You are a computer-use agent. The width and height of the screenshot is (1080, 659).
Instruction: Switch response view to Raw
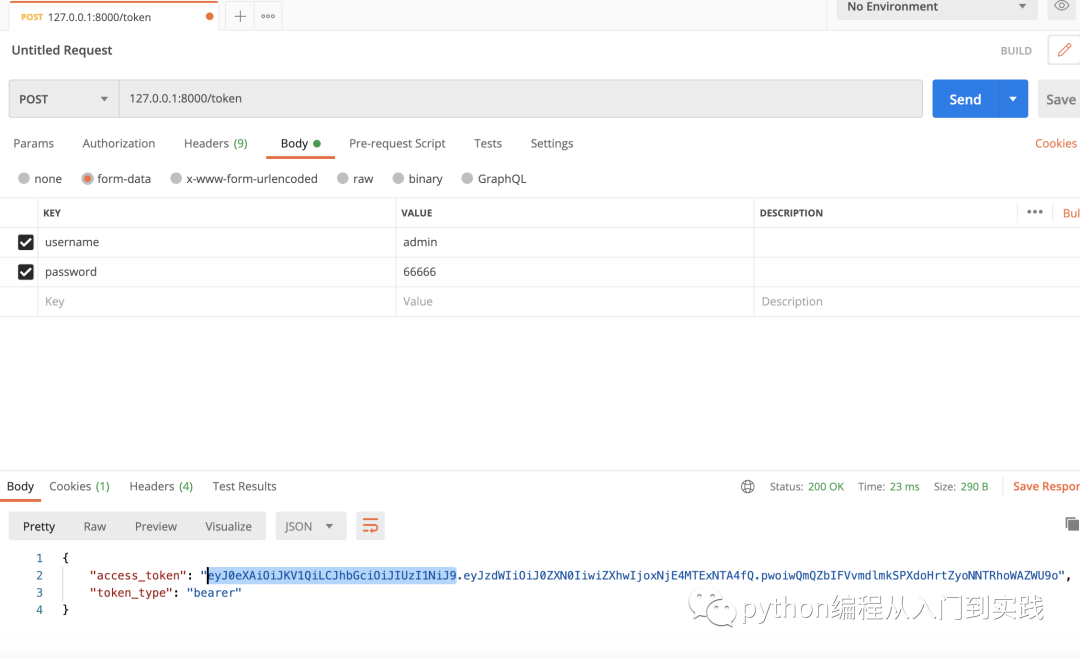(x=95, y=526)
